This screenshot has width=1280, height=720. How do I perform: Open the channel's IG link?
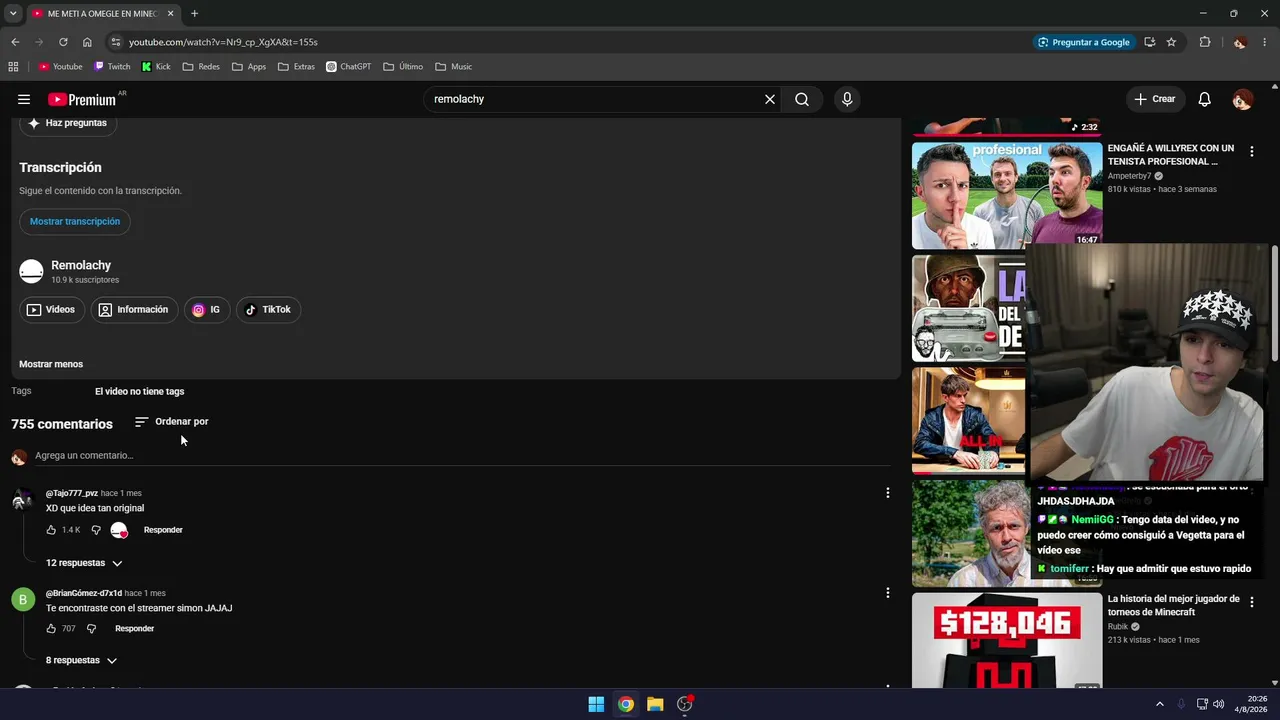click(207, 310)
